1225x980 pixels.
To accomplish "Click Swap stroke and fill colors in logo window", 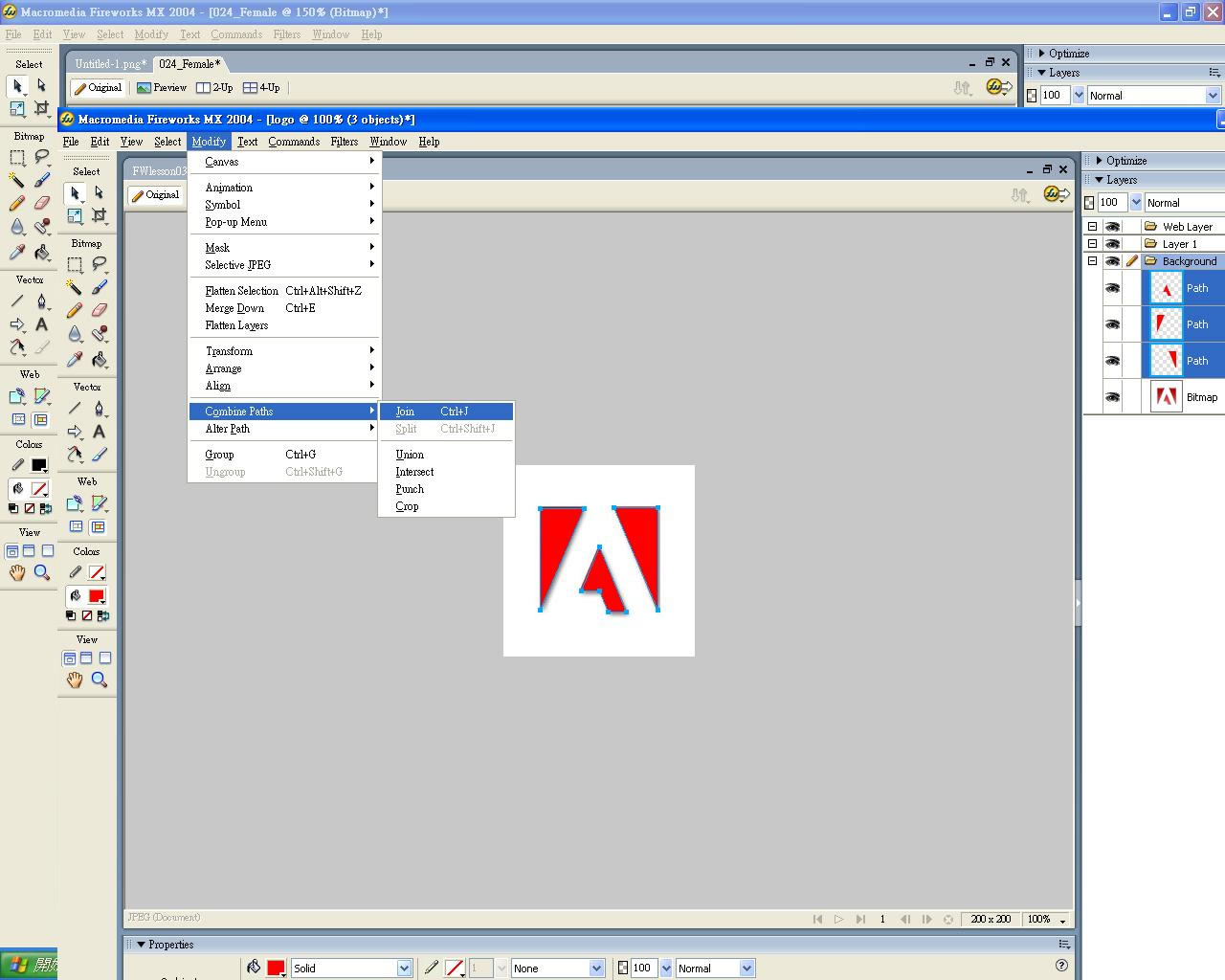I will (103, 615).
